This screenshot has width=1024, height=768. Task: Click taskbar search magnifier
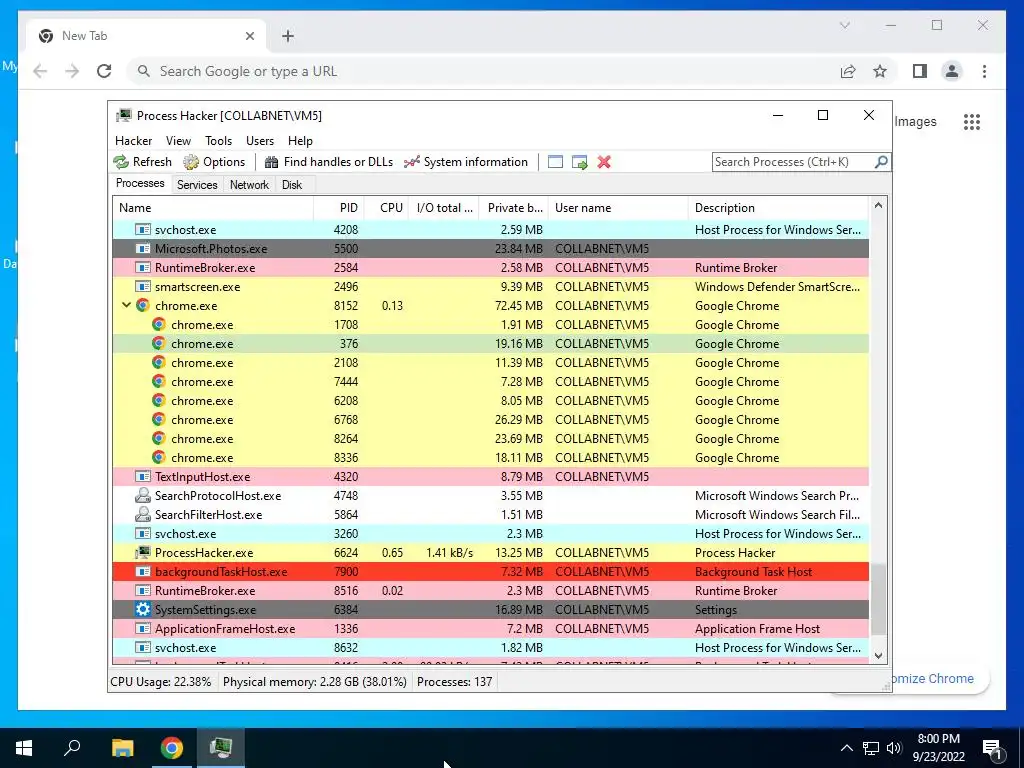[72, 748]
